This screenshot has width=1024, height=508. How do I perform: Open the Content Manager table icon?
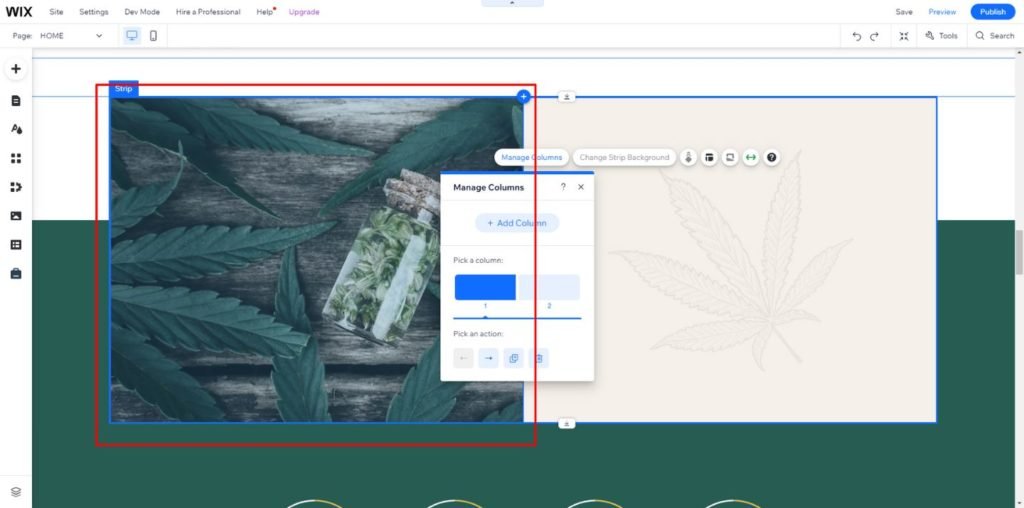pyautogui.click(x=16, y=244)
